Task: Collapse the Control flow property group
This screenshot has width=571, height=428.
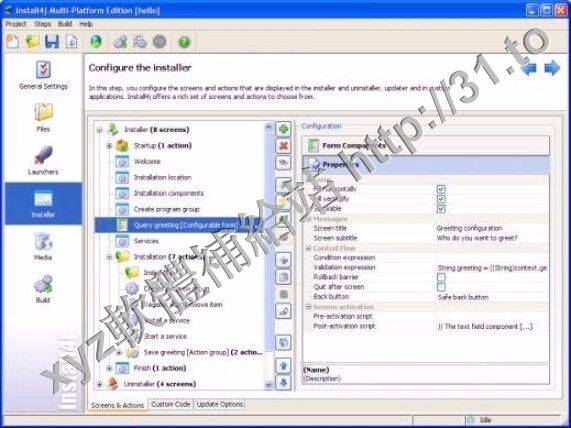Action: [x=308, y=248]
